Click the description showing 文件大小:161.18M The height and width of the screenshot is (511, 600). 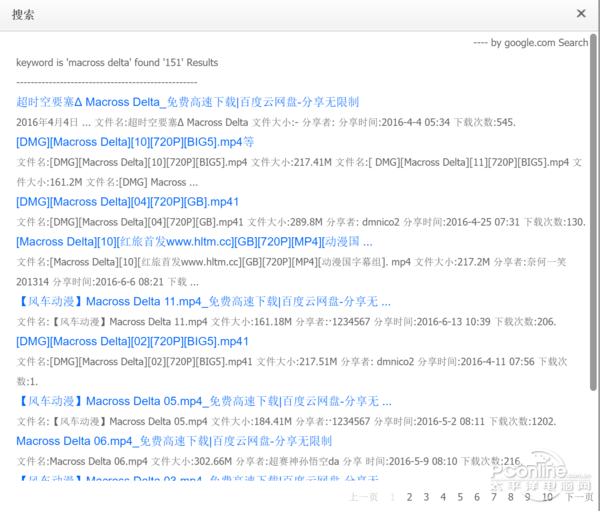[x=286, y=322]
